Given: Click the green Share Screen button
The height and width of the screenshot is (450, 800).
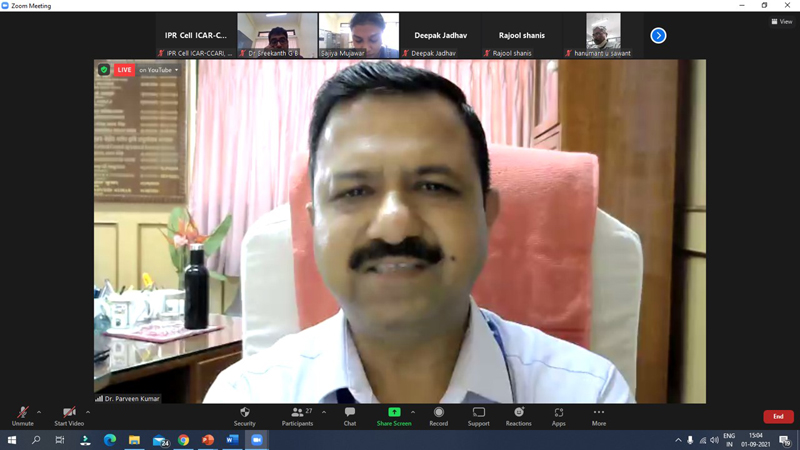Looking at the screenshot, I should [394, 416].
